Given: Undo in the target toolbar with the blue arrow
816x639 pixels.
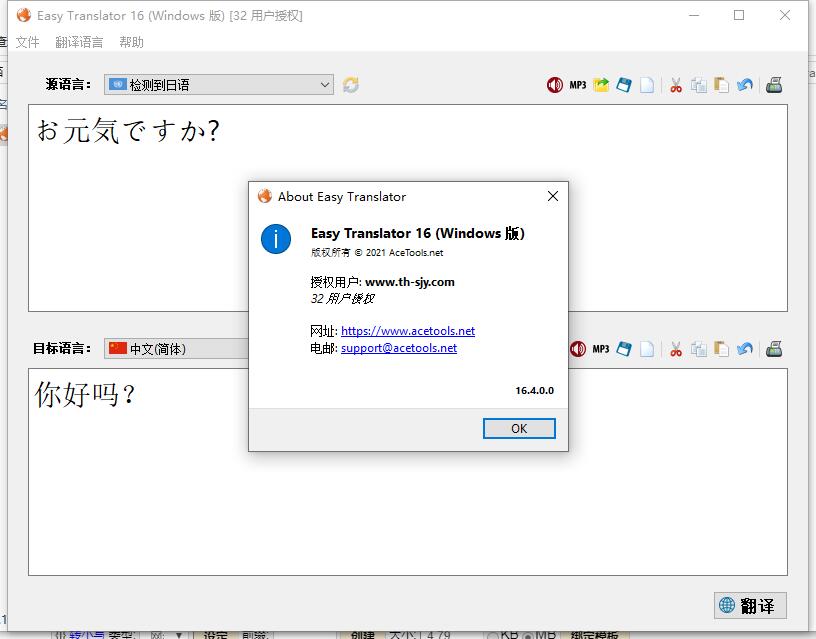Looking at the screenshot, I should coord(745,349).
